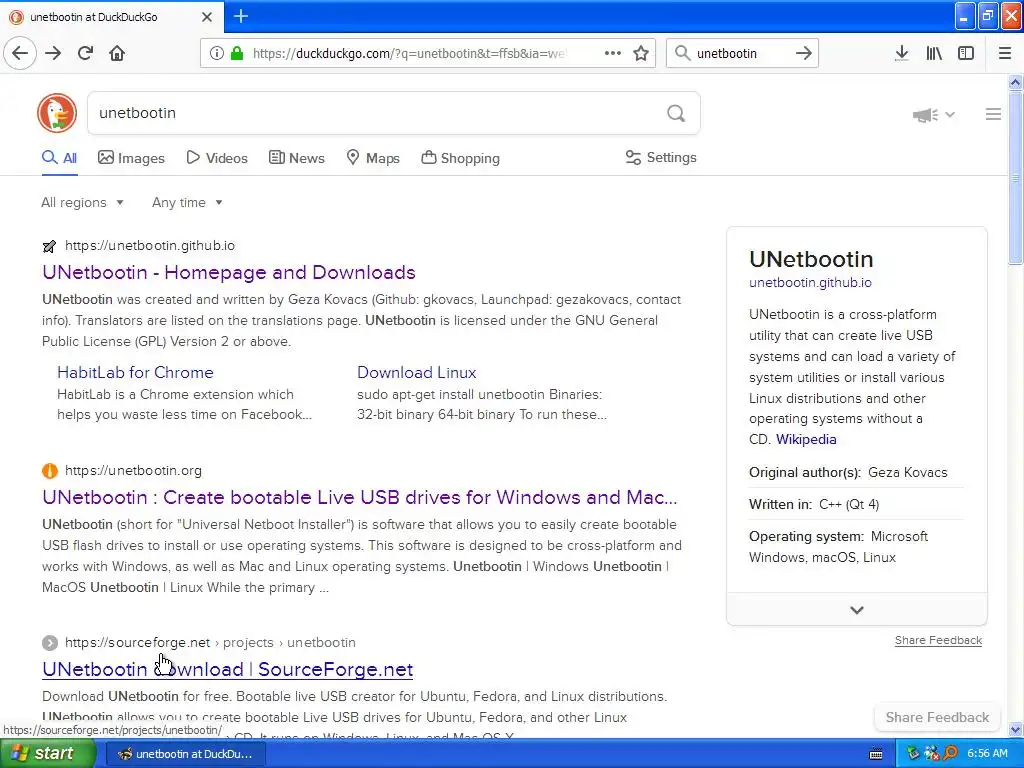
Task: Select the unetbootin at DuckDu... taskbar button
Action: (x=185, y=754)
